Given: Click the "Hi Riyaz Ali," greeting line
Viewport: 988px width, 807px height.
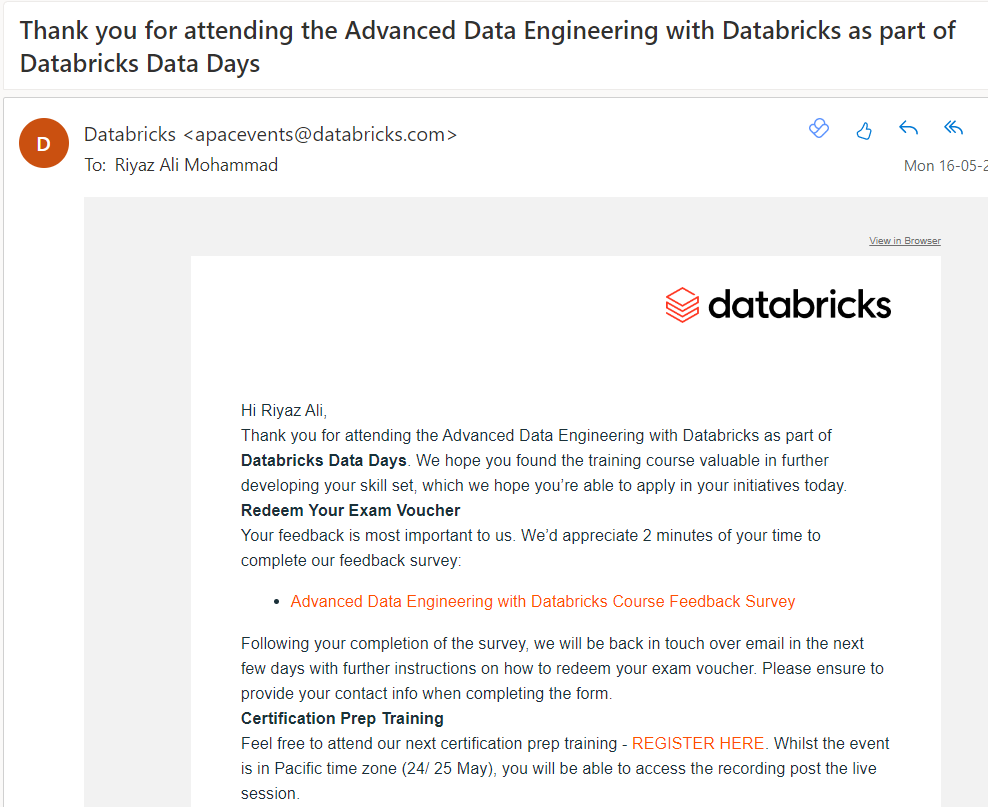Looking at the screenshot, I should [284, 410].
